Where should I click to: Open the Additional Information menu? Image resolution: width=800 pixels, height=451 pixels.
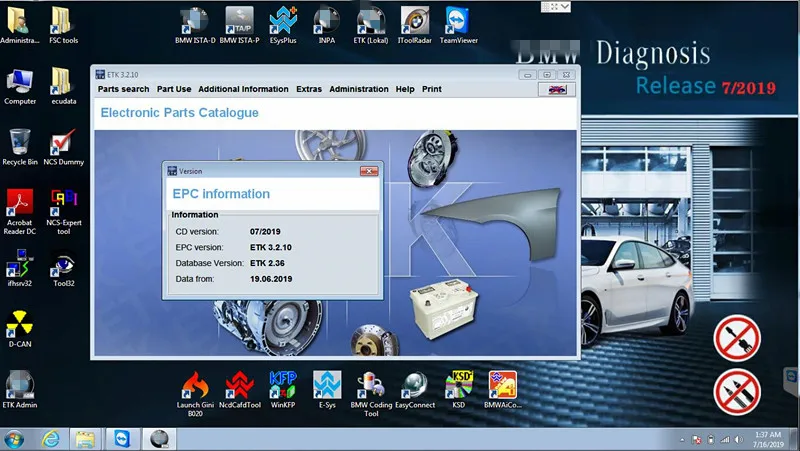tap(243, 89)
